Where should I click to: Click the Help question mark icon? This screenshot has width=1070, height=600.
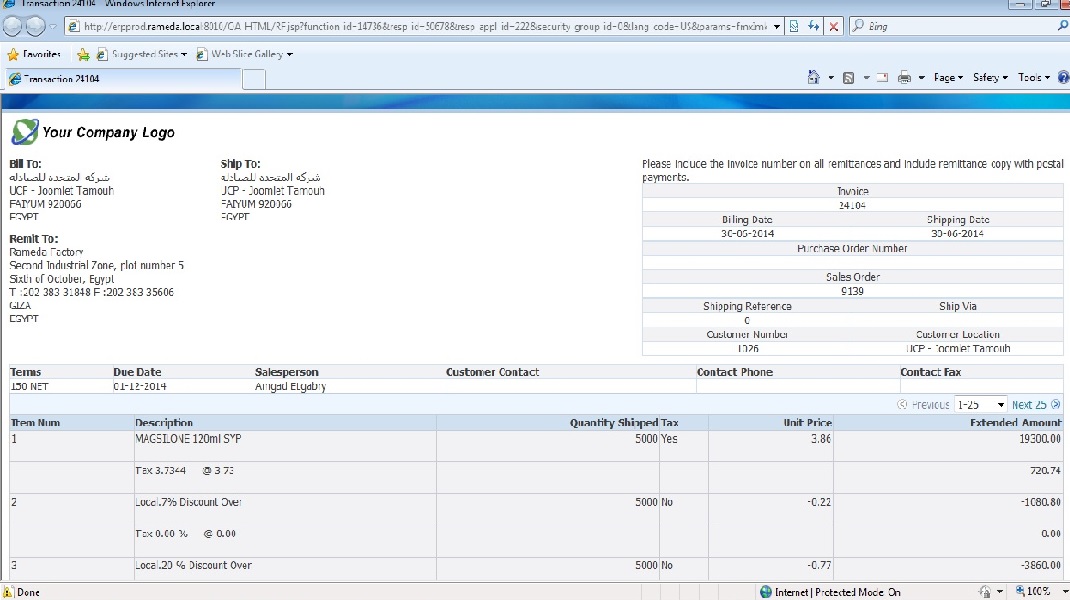(x=1062, y=78)
